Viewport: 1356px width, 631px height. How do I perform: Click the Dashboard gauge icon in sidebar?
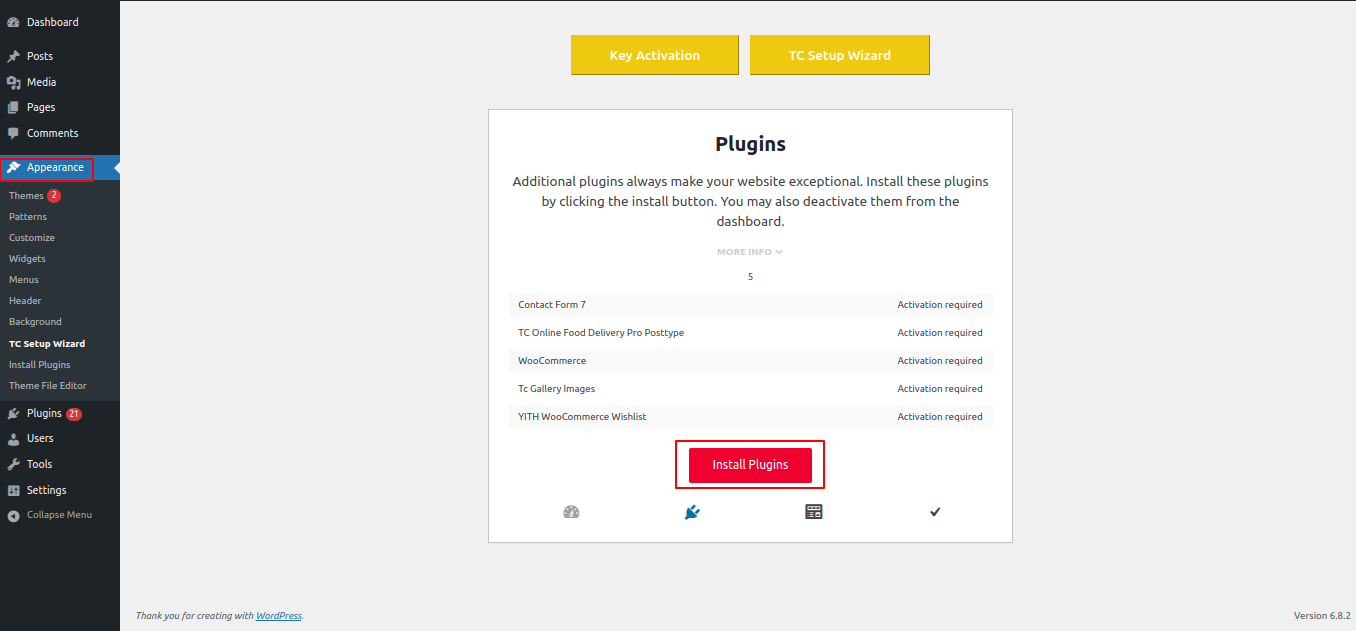coord(13,22)
